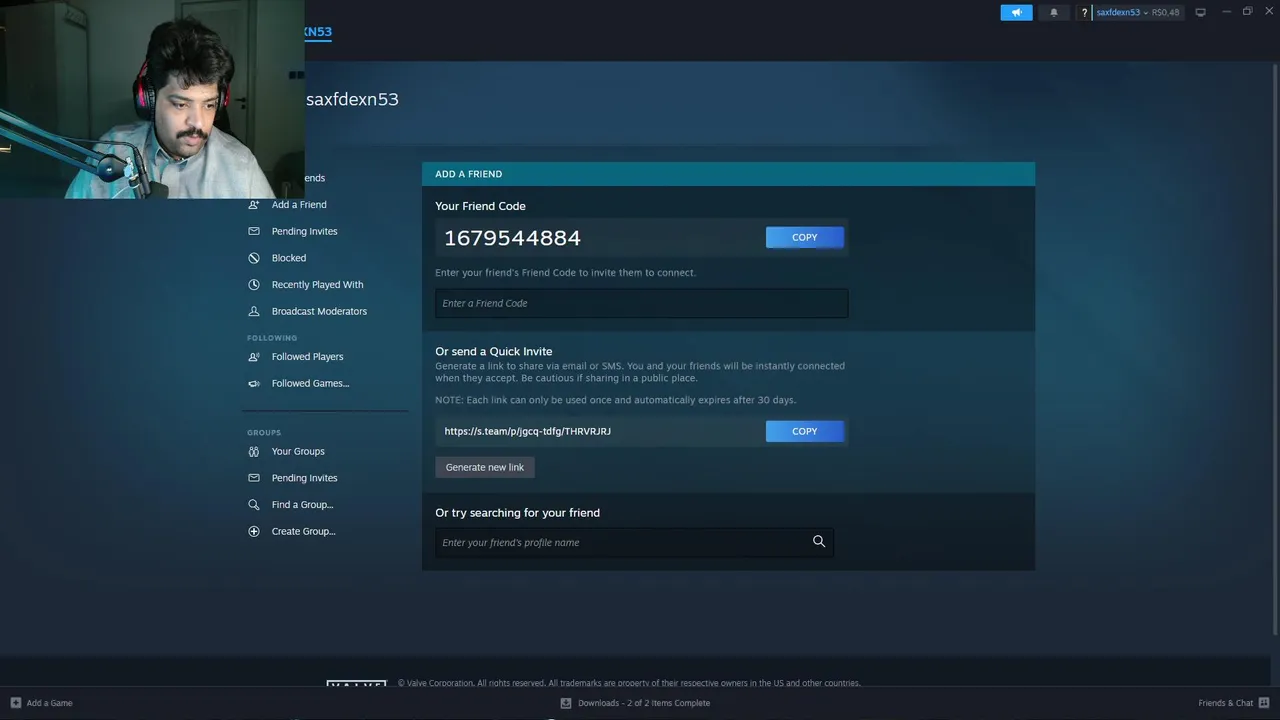Open Recently Played With

click(x=317, y=285)
